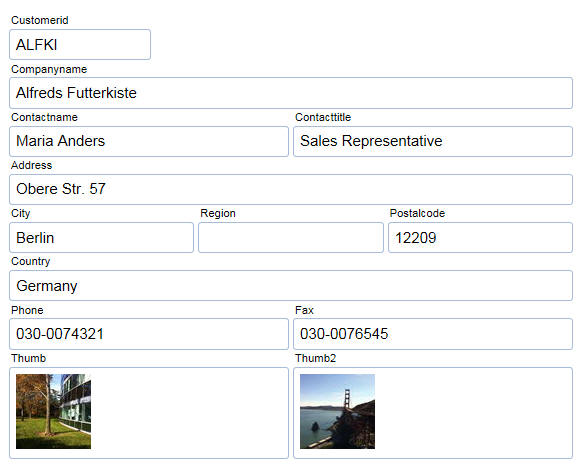Screen dimensions: 587x471
Task: Click the Customerid field containing ALFKI
Action: [x=80, y=45]
